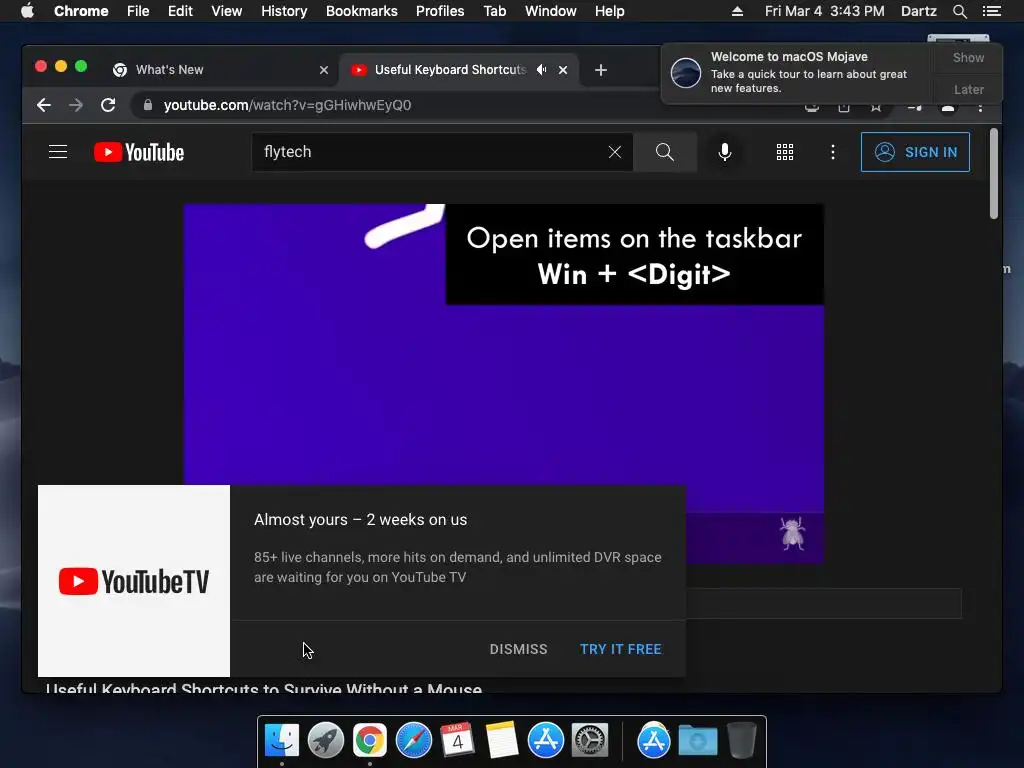Open the Window menu
The height and width of the screenshot is (768, 1024).
point(551,11)
